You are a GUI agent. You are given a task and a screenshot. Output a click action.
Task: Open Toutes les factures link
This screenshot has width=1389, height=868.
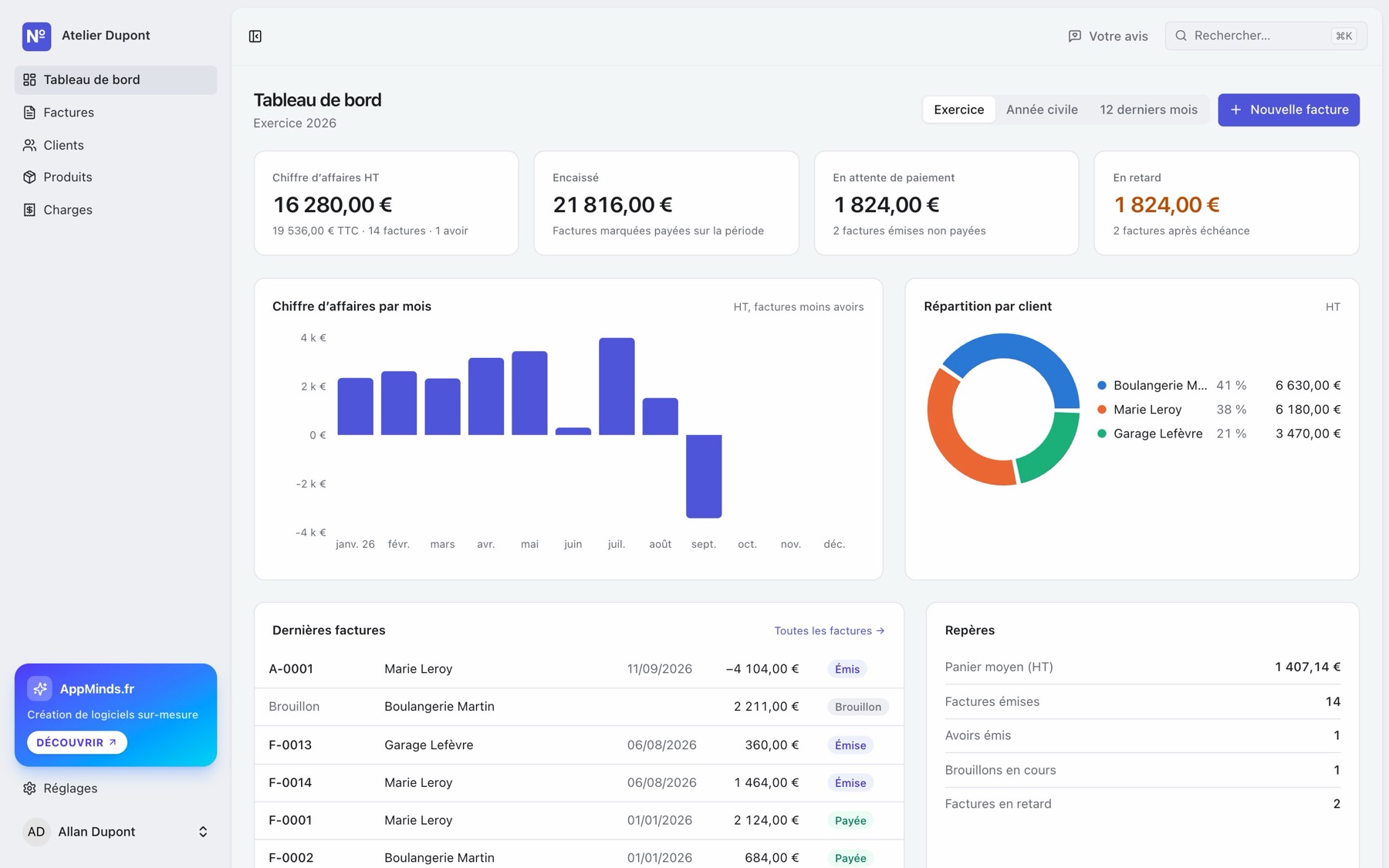click(x=830, y=631)
